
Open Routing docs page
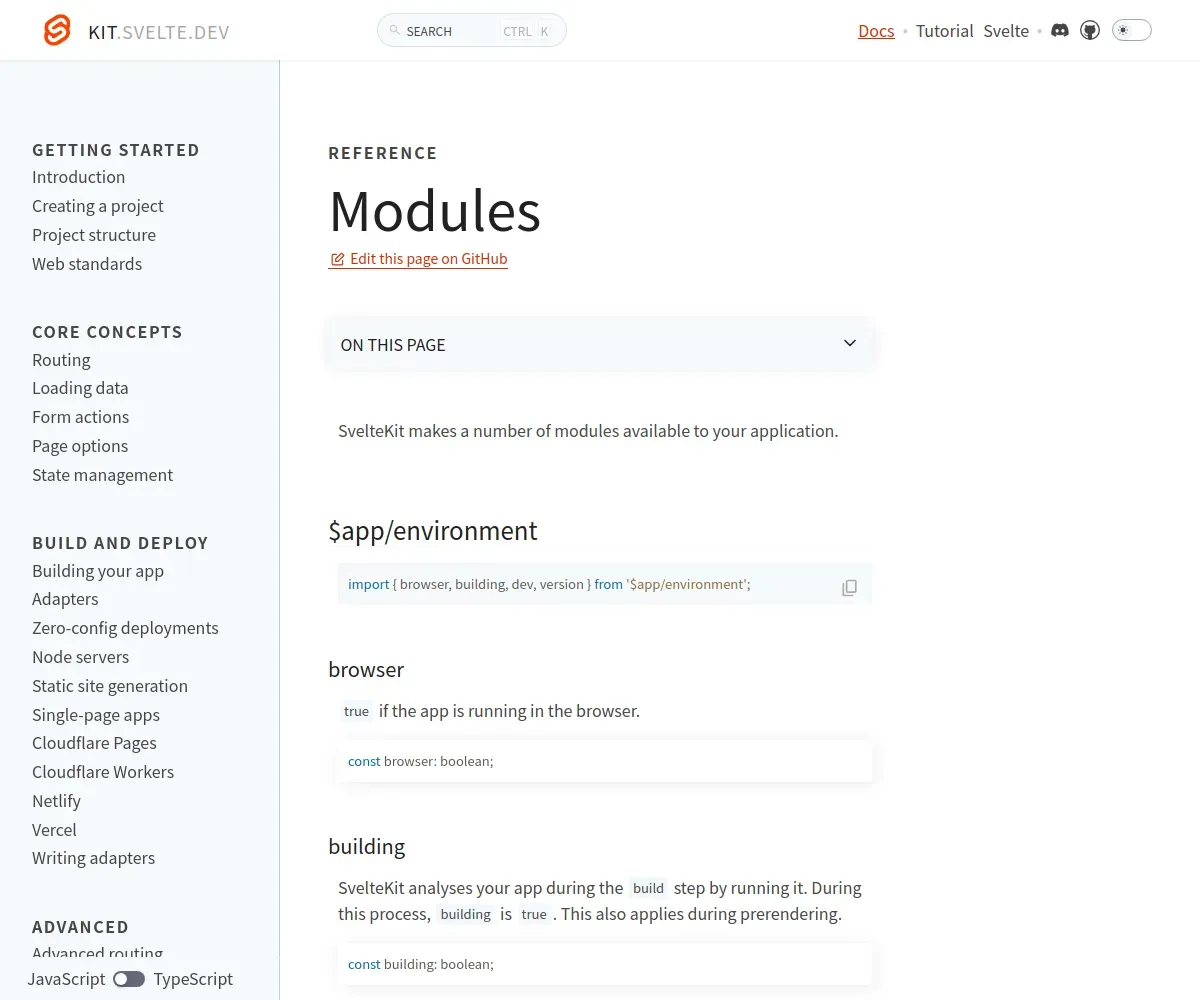[x=61, y=360]
